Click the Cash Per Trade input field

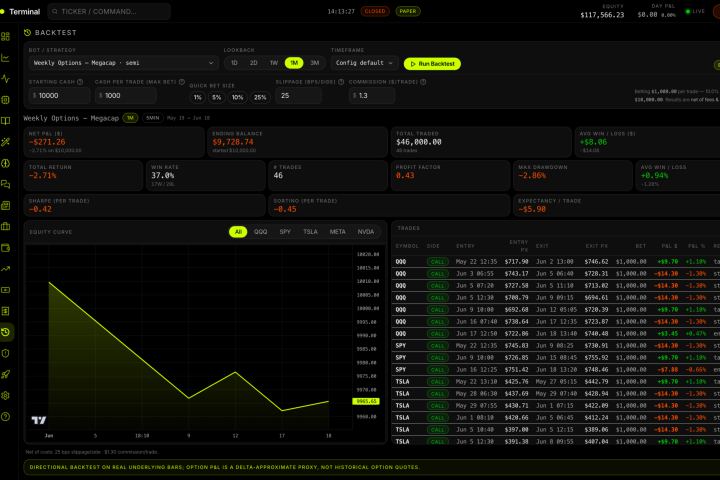coord(125,96)
